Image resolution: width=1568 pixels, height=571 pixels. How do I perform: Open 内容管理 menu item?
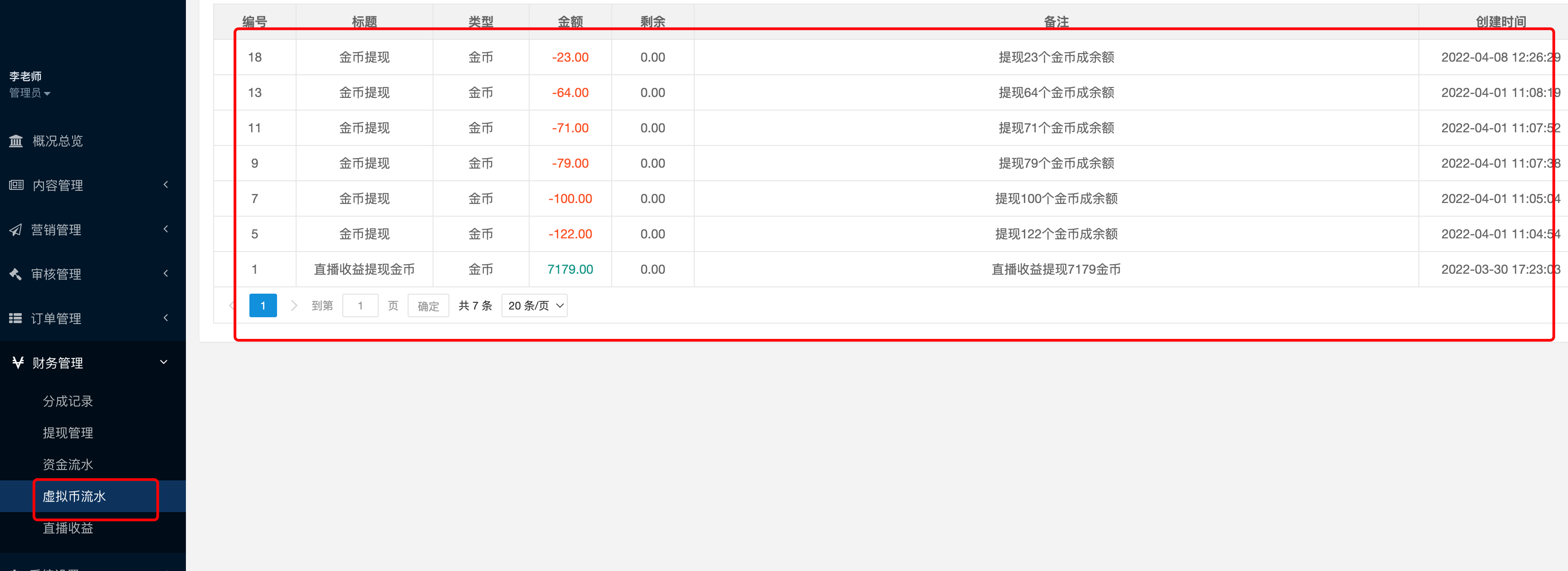pyautogui.click(x=93, y=185)
